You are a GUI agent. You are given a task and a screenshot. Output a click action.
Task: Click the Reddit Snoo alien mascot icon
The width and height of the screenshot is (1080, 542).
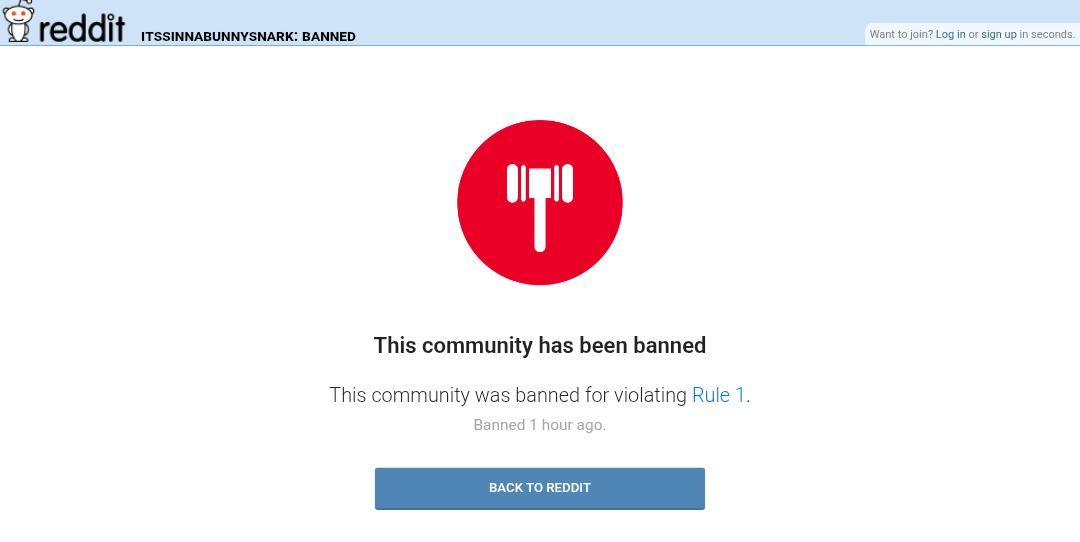coord(18,21)
